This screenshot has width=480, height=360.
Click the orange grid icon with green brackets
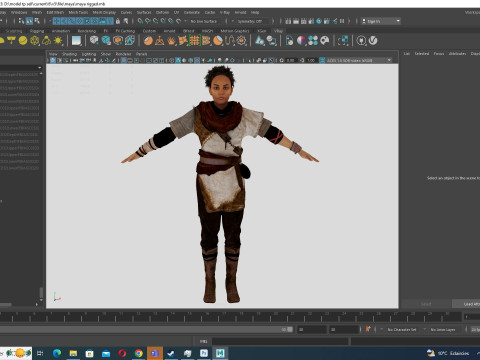pos(195,41)
